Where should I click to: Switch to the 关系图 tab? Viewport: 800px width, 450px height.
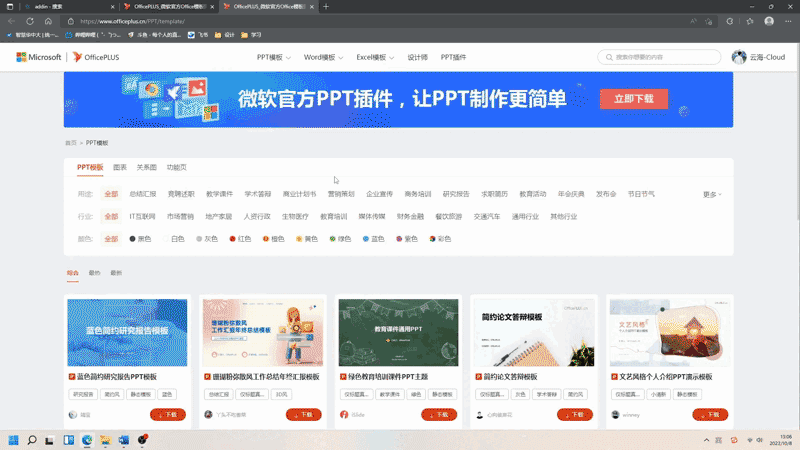click(146, 167)
